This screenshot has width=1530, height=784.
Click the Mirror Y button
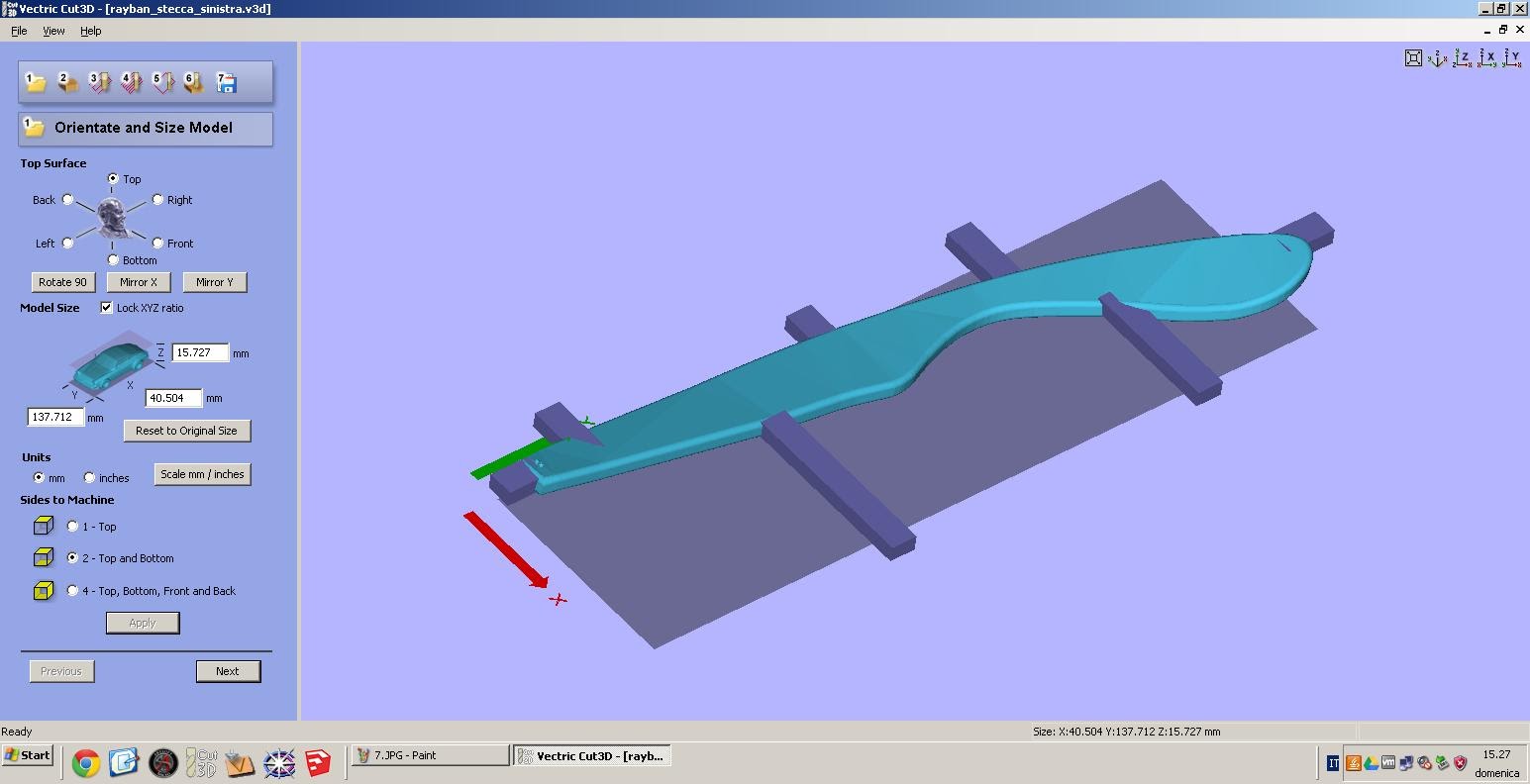pos(215,282)
